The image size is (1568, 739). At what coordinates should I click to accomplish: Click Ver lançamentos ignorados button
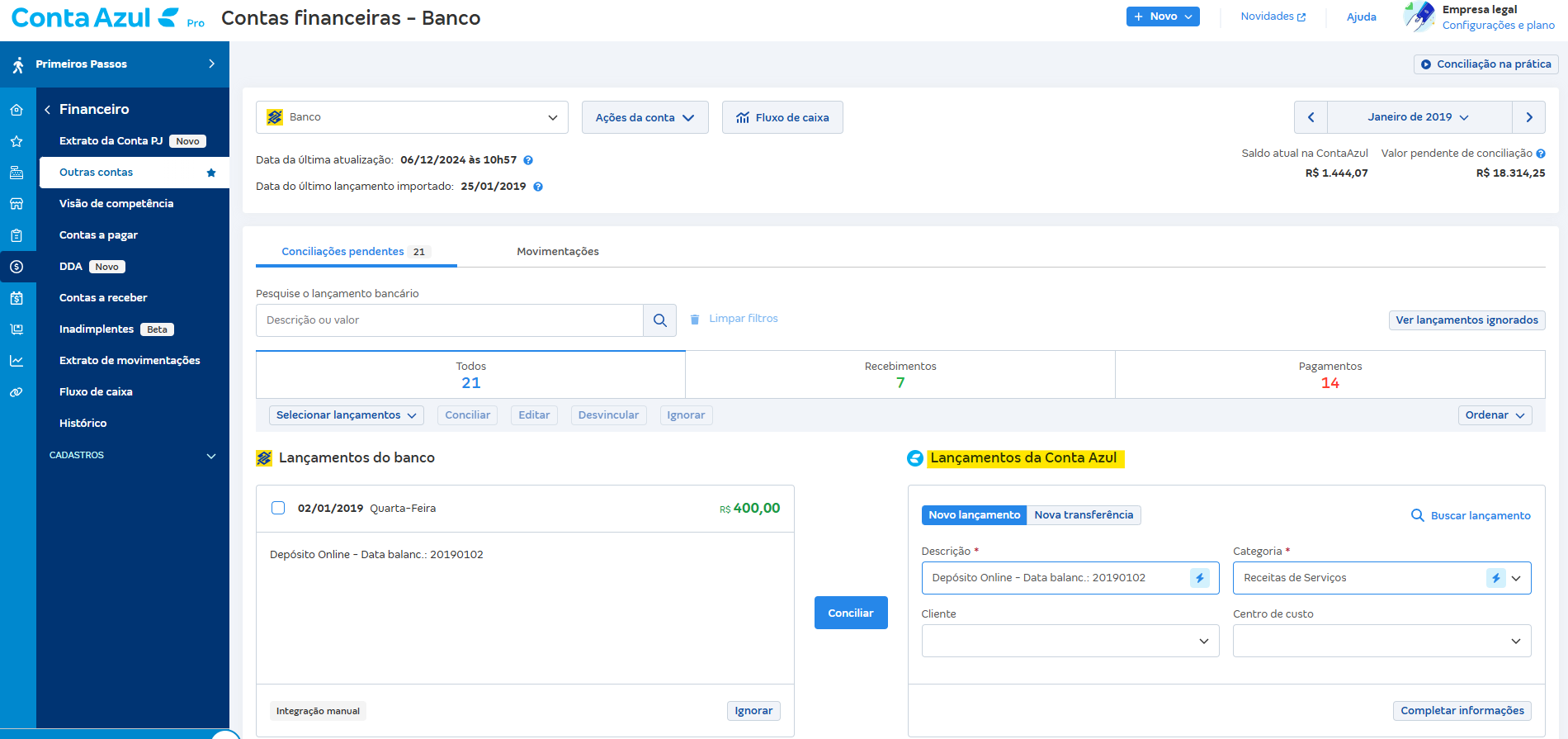coord(1466,320)
